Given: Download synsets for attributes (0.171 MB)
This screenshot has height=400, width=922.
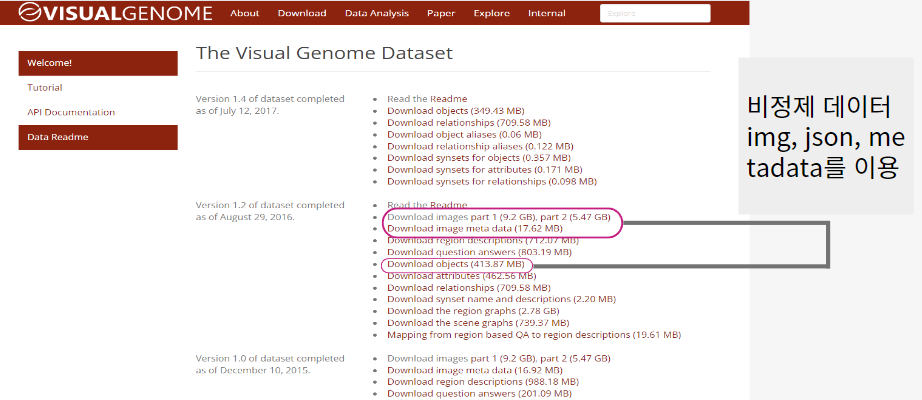Looking at the screenshot, I should pyautogui.click(x=484, y=169).
